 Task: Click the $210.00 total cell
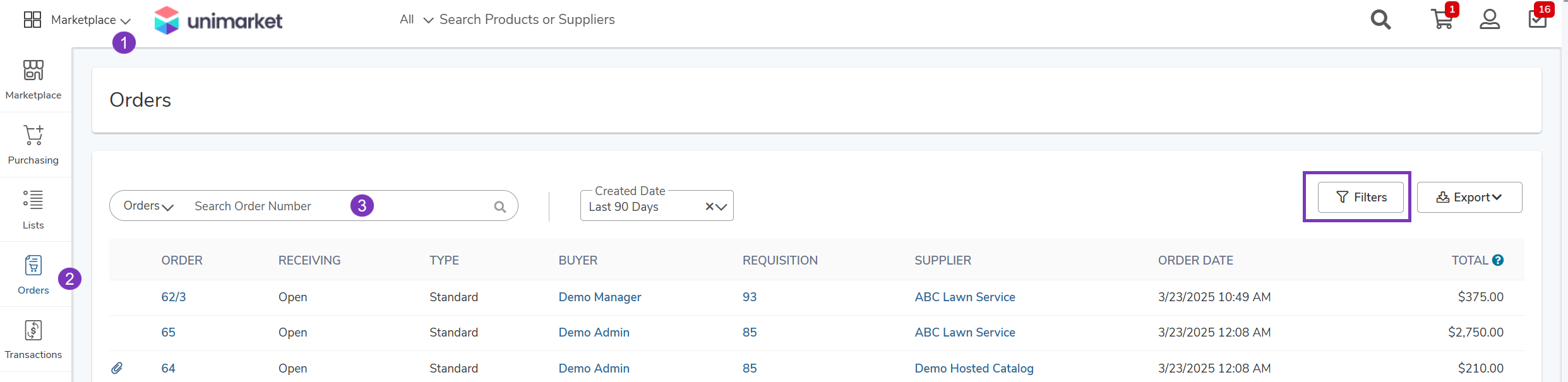(1481, 368)
